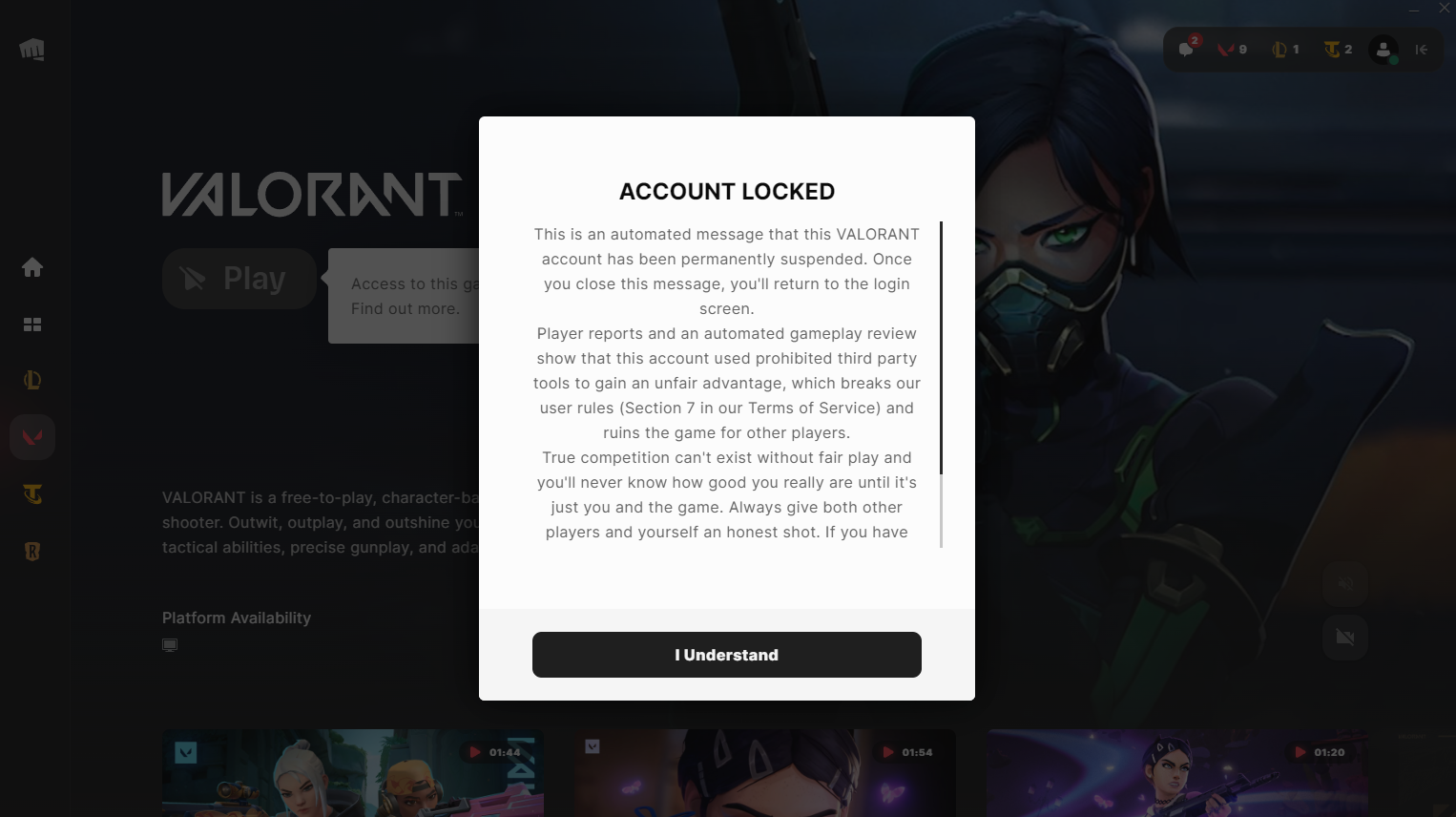Click the disabled Play button
The width and height of the screenshot is (1456, 817).
coord(239,279)
